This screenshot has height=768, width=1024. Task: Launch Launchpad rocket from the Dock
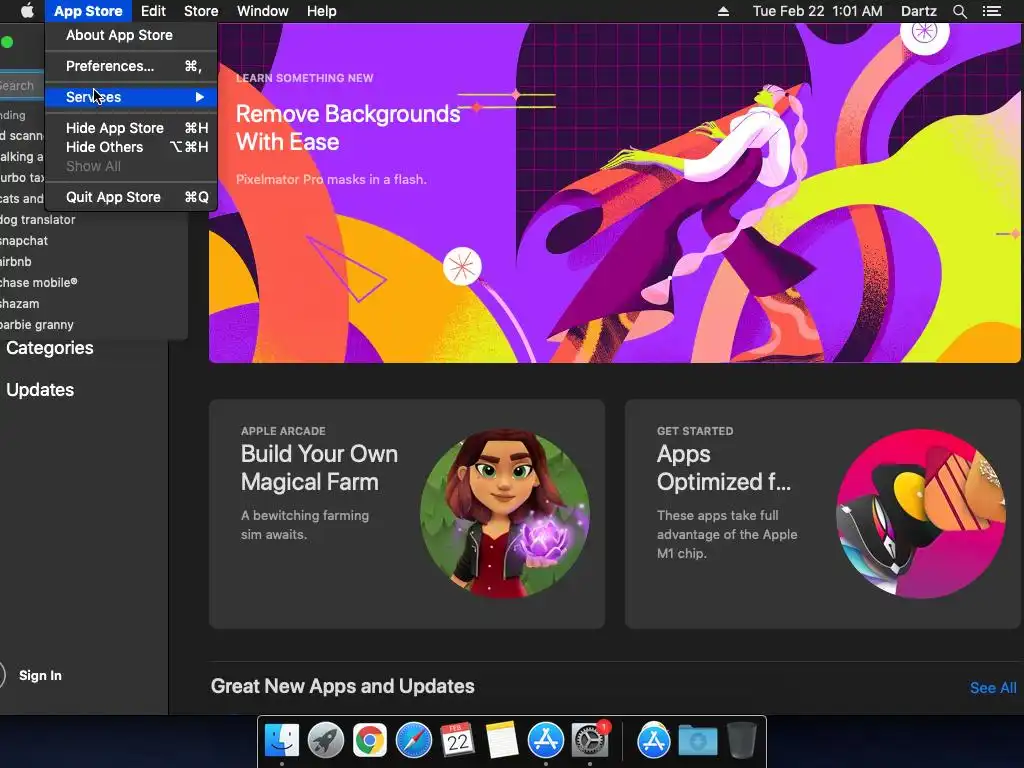tap(325, 741)
